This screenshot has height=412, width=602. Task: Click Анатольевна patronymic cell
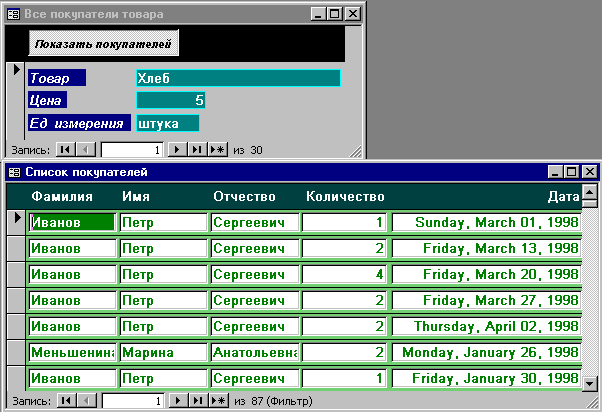point(255,352)
